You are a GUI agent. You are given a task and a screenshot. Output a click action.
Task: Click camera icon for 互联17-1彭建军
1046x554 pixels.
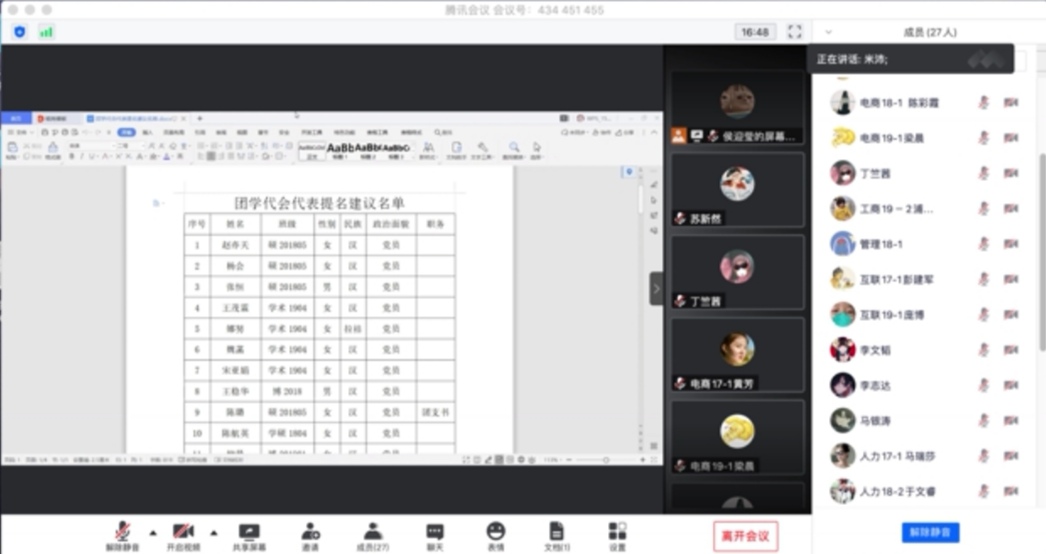click(1011, 280)
